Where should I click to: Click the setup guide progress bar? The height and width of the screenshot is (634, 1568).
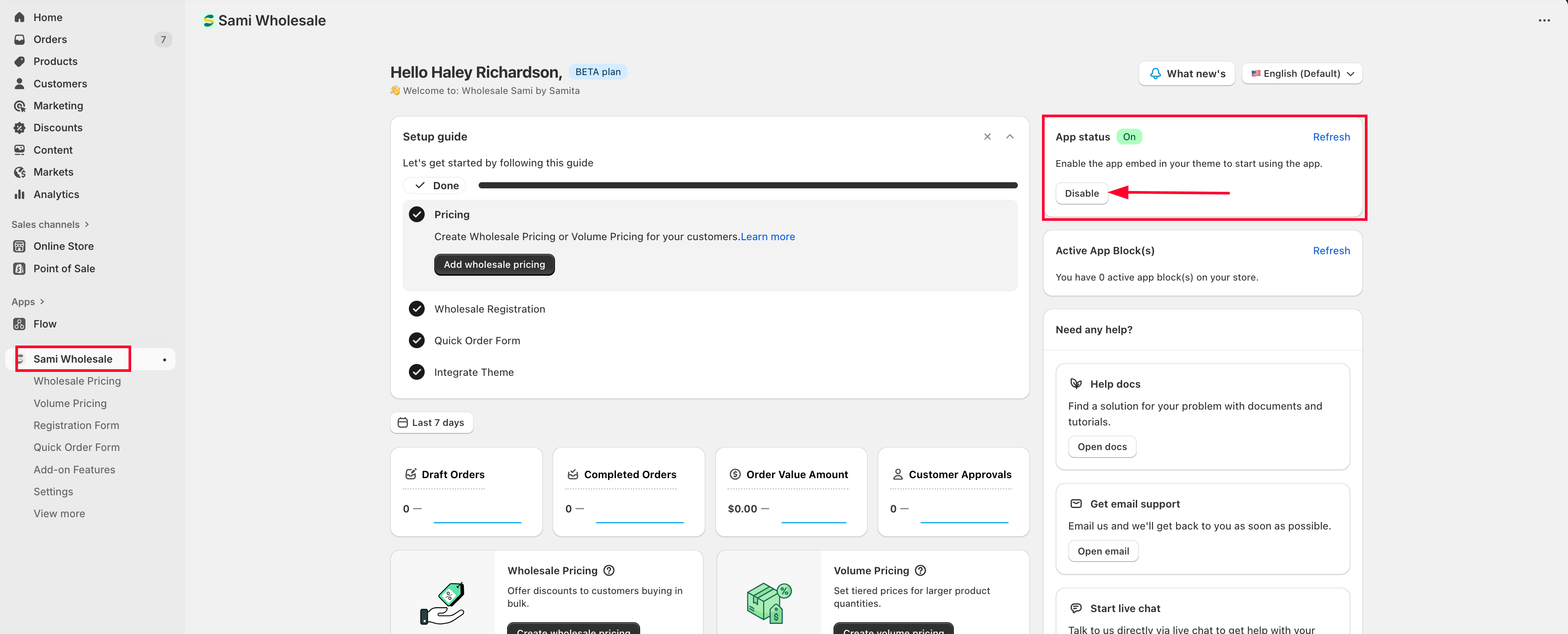tap(748, 185)
